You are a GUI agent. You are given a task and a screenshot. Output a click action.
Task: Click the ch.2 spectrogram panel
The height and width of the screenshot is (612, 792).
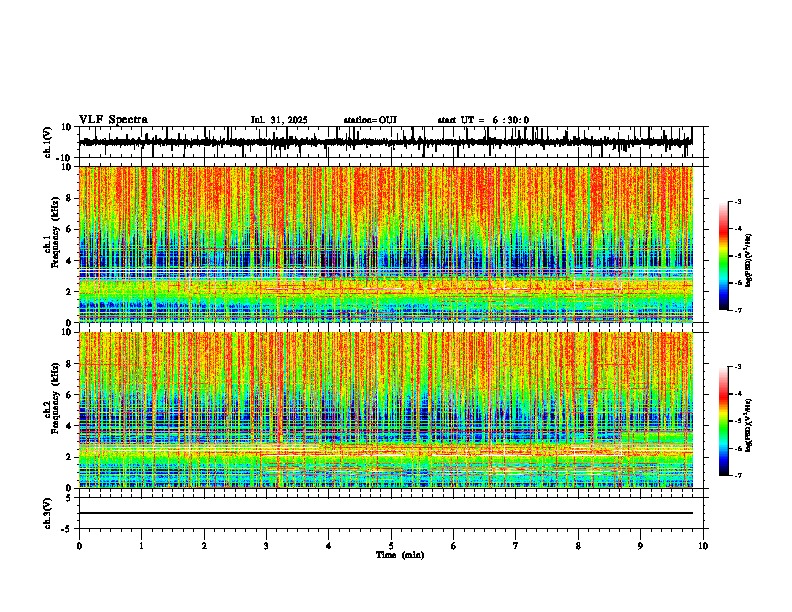[386, 410]
